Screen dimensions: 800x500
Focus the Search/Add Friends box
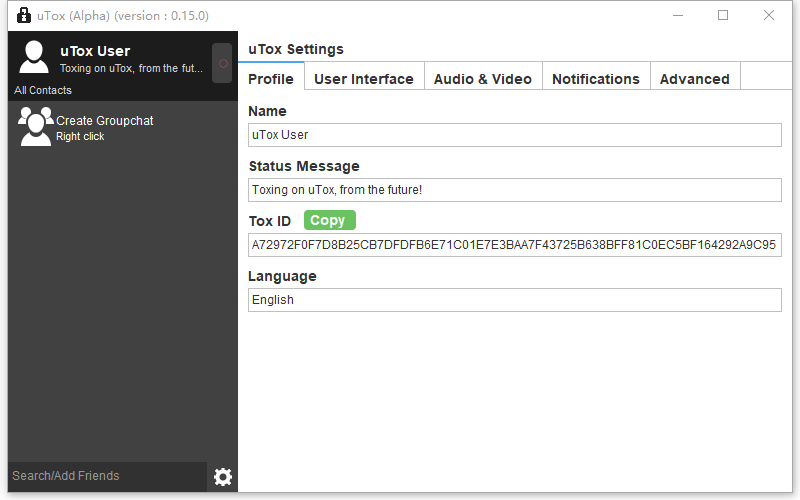(x=107, y=476)
